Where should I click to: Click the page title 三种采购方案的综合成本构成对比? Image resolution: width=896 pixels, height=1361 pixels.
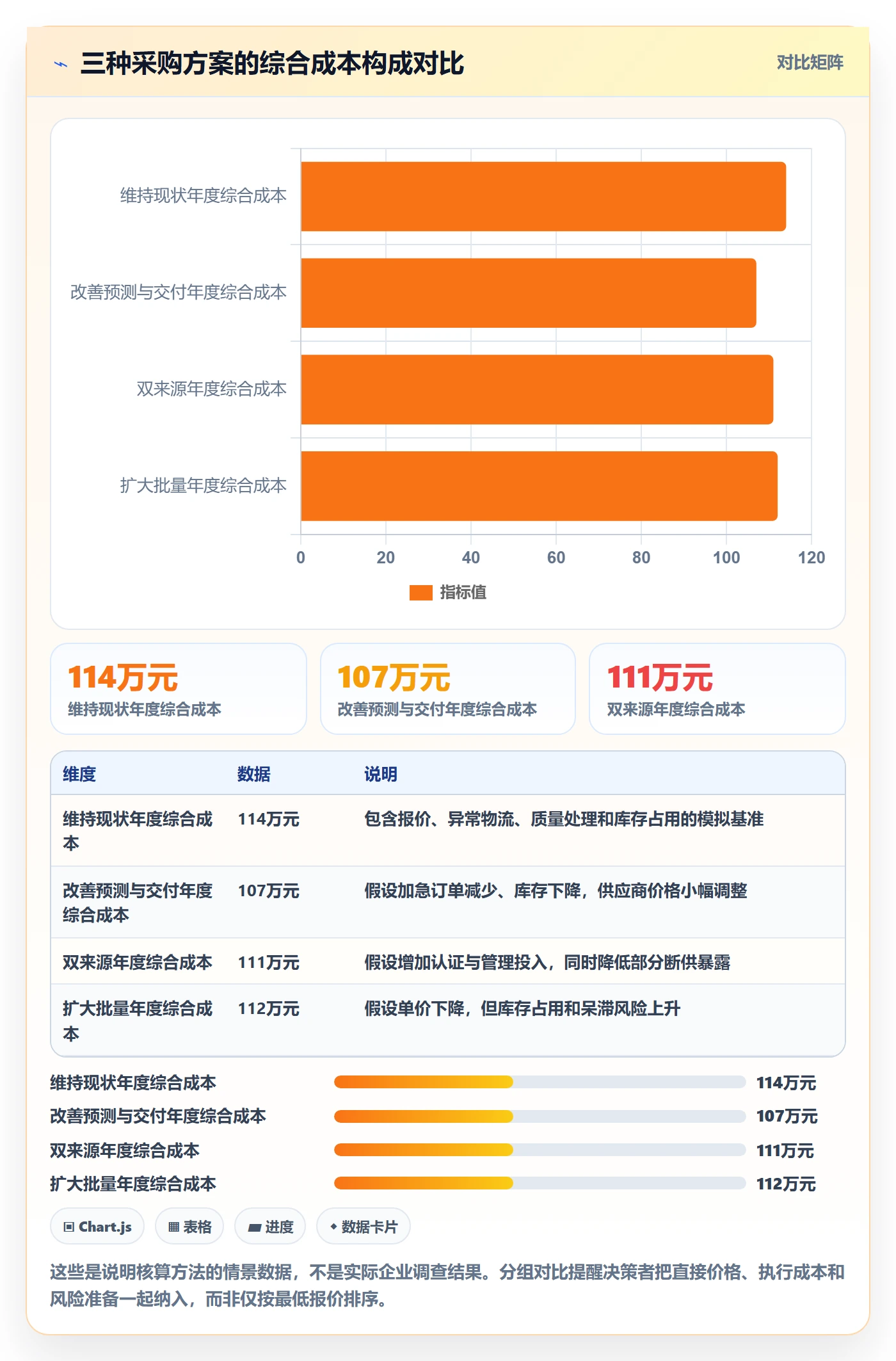[272, 63]
